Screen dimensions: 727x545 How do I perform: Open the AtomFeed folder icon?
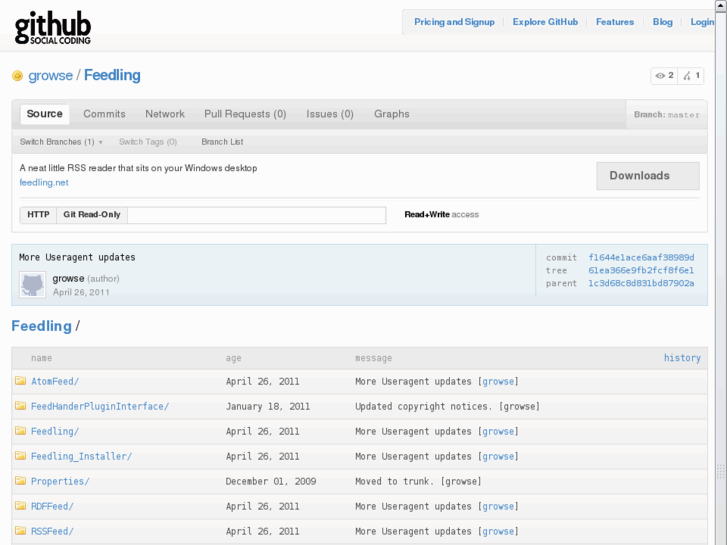click(x=20, y=381)
